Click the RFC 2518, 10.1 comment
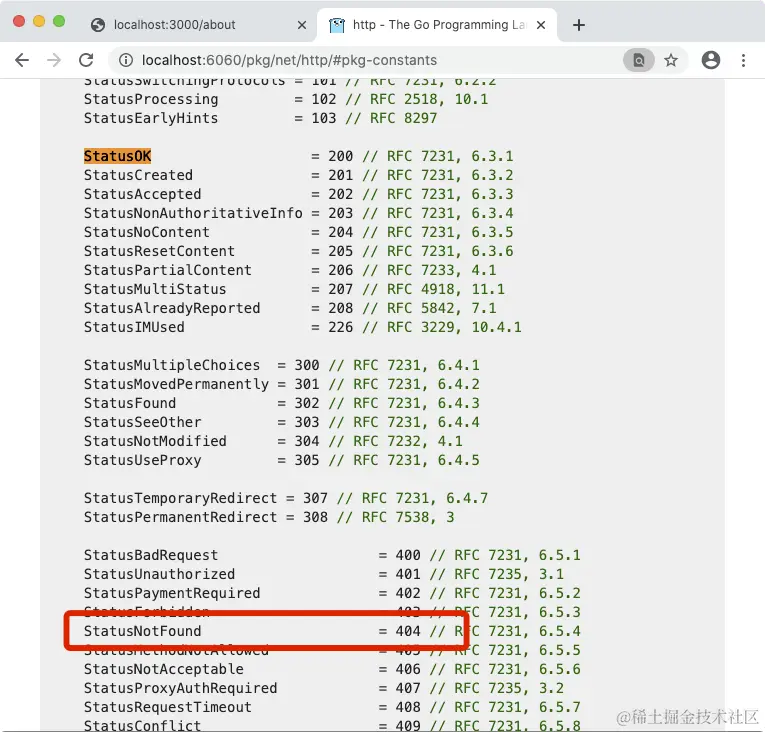765x732 pixels. point(417,100)
